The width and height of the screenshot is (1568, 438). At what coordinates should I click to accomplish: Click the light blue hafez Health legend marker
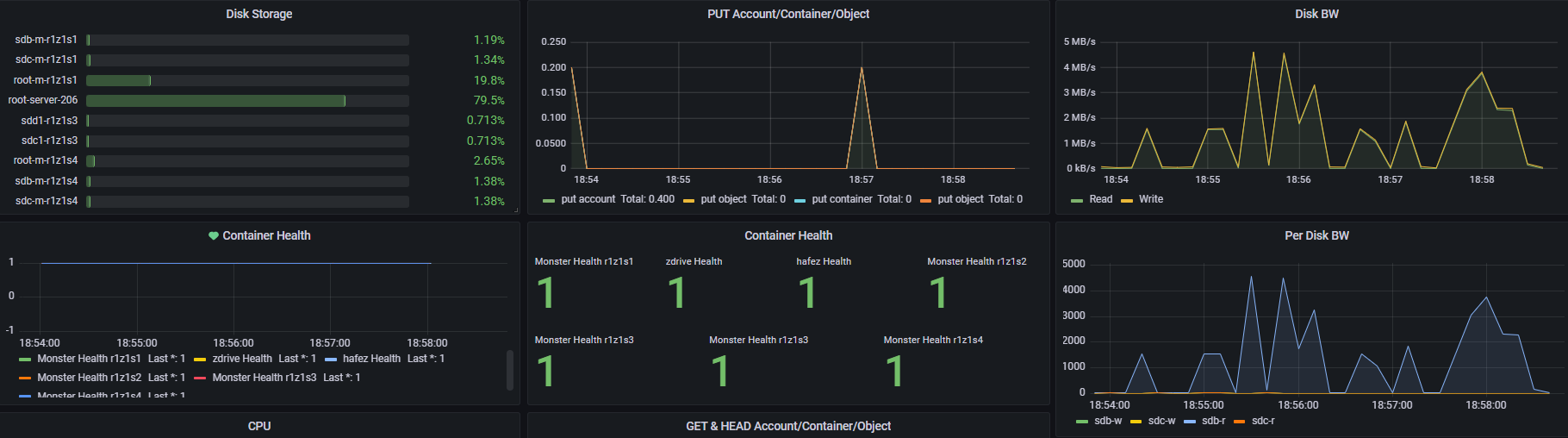[x=330, y=360]
